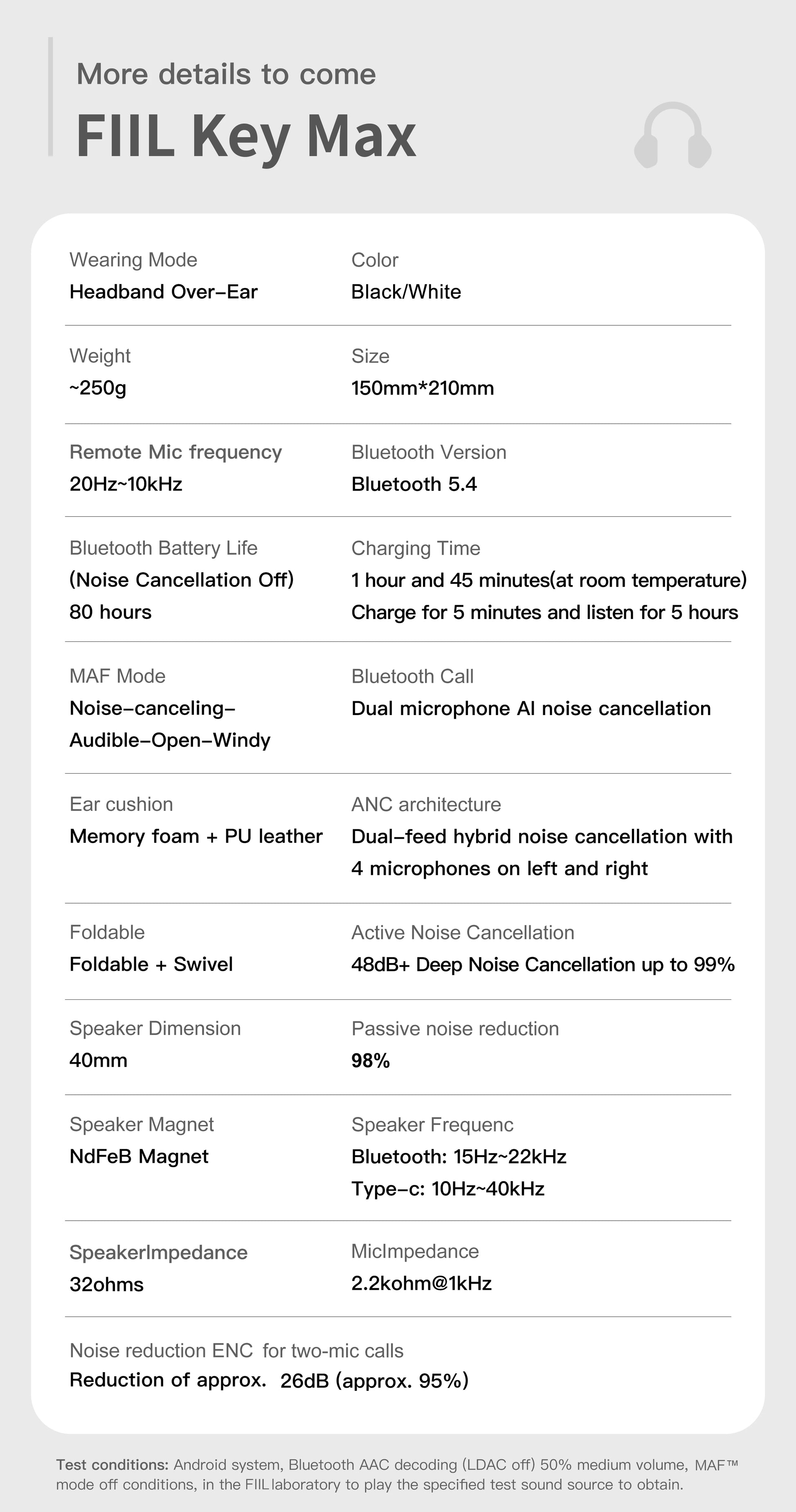
Task: Click the Test conditions footnote text
Action: [x=398, y=1474]
